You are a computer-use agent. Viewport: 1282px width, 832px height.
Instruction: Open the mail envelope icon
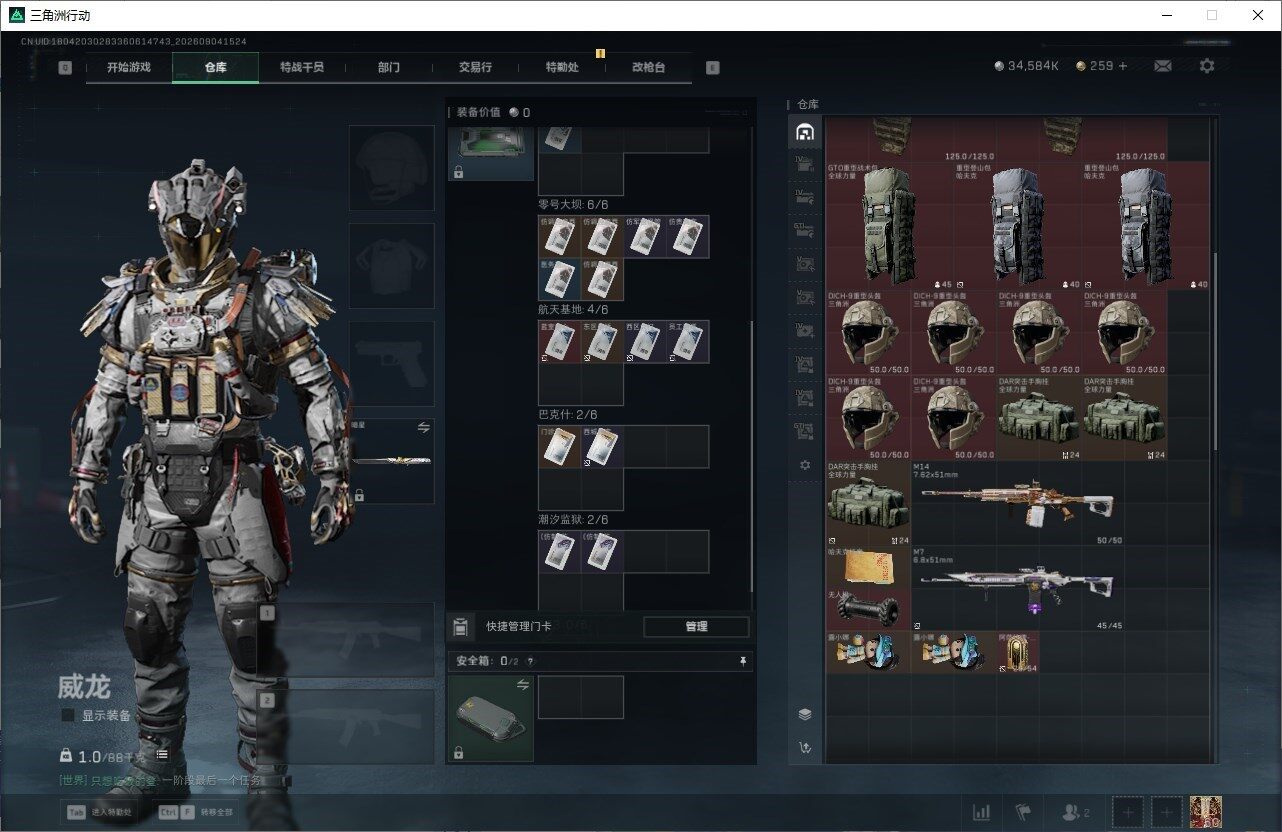(1162, 66)
